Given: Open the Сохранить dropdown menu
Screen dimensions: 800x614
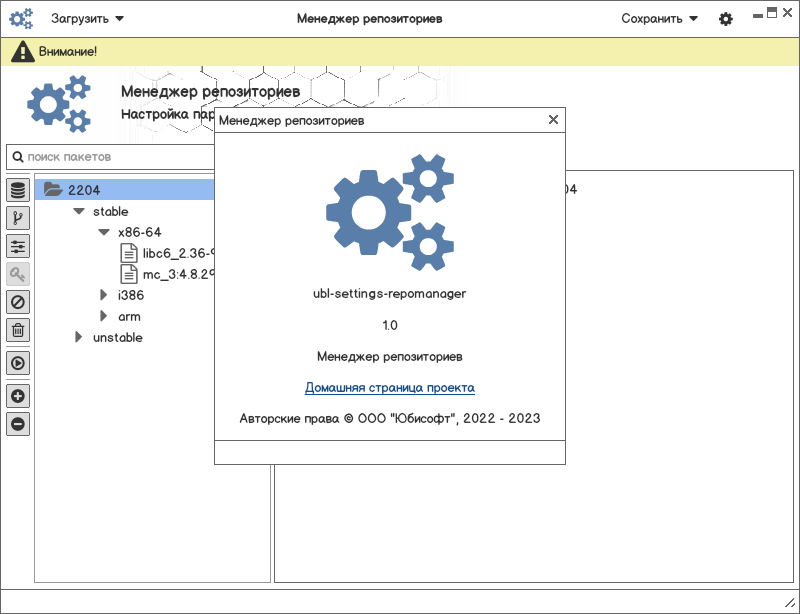Looking at the screenshot, I should [659, 19].
